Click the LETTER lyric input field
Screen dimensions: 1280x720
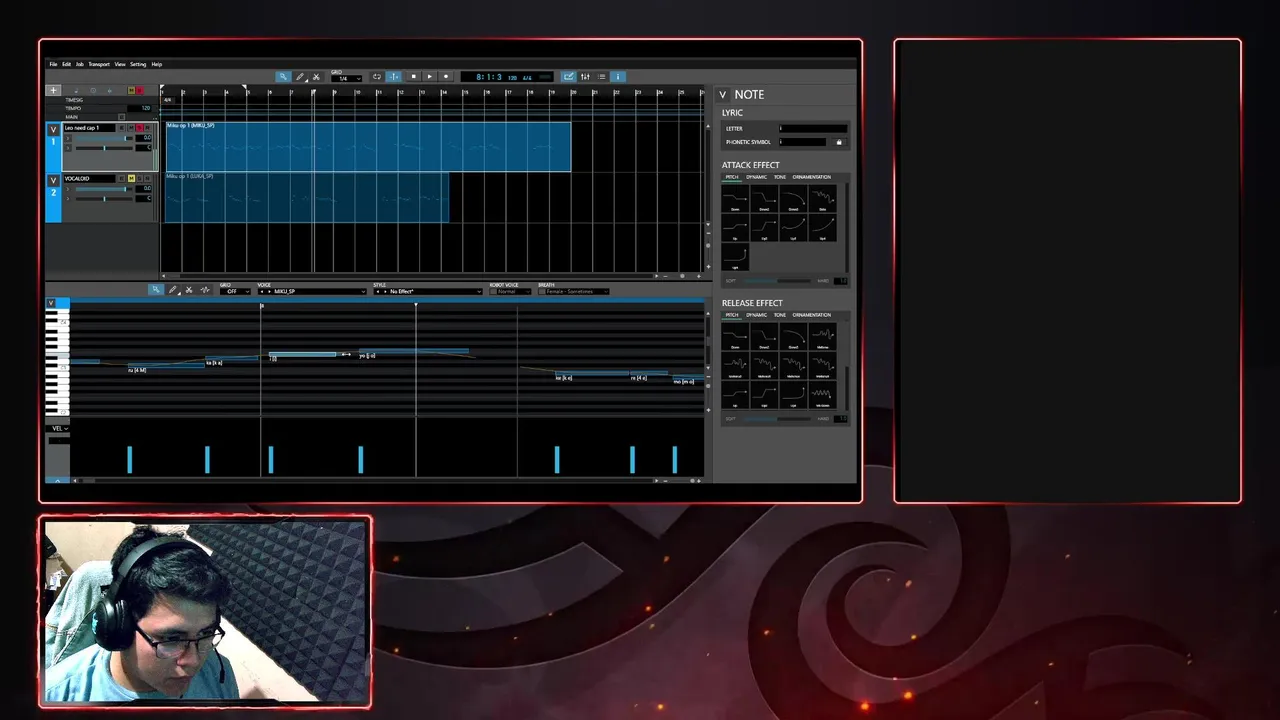(813, 128)
